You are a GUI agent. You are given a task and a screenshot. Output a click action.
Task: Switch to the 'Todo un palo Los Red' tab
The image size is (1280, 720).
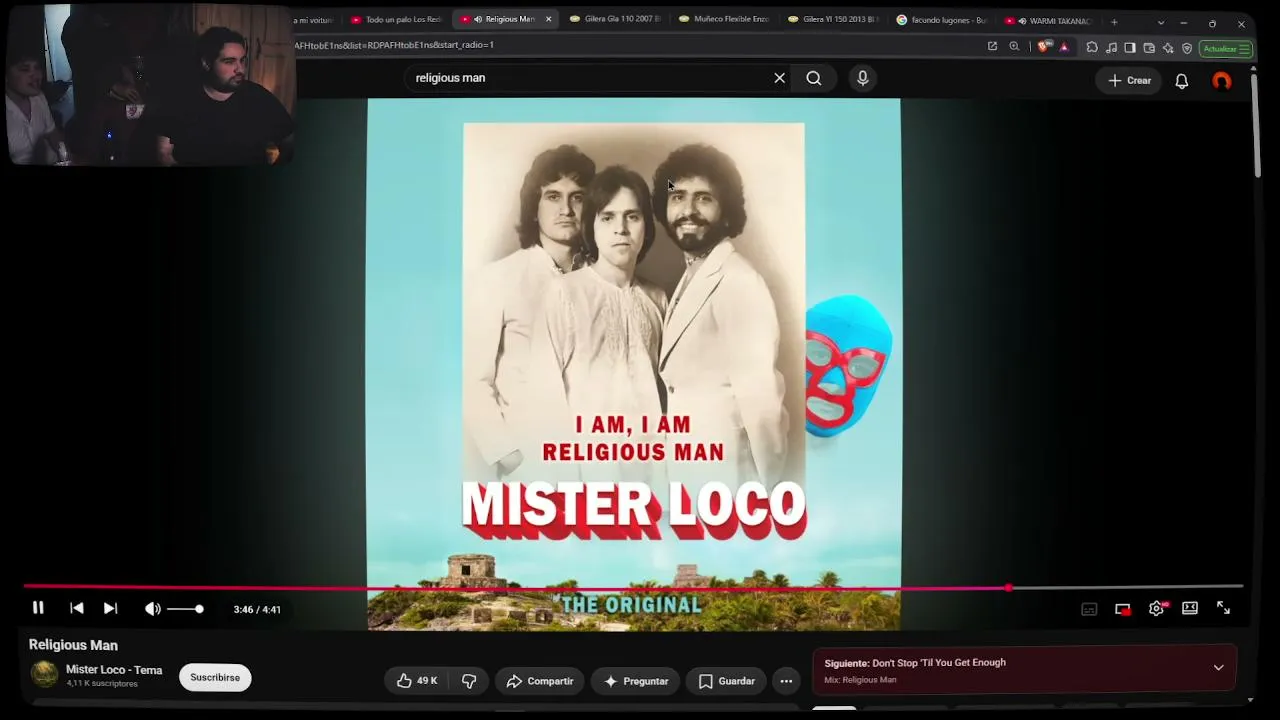pyautogui.click(x=397, y=20)
